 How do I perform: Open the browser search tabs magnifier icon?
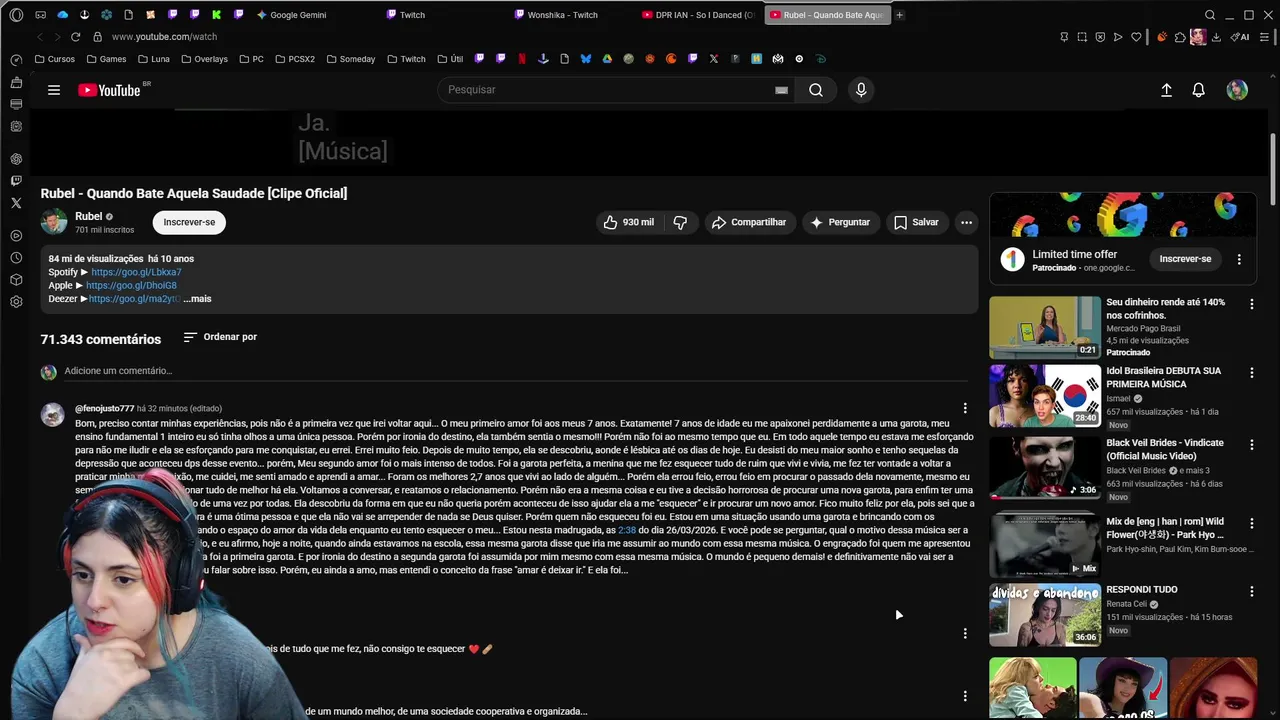(x=1210, y=15)
